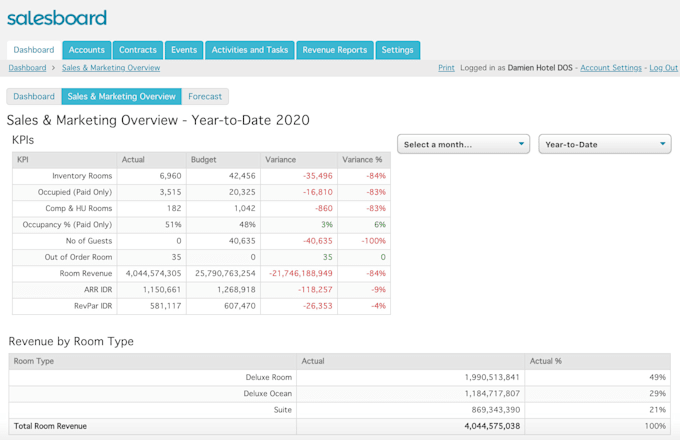Click Sales & Marketing Overview breadcrumb link
Viewport: 680px width, 440px height.
[111, 68]
